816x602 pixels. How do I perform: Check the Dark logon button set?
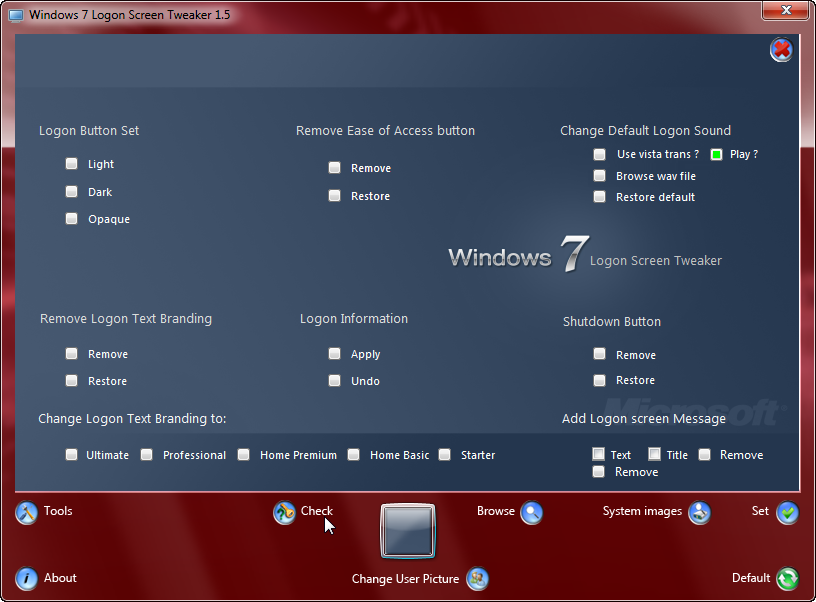(x=71, y=191)
